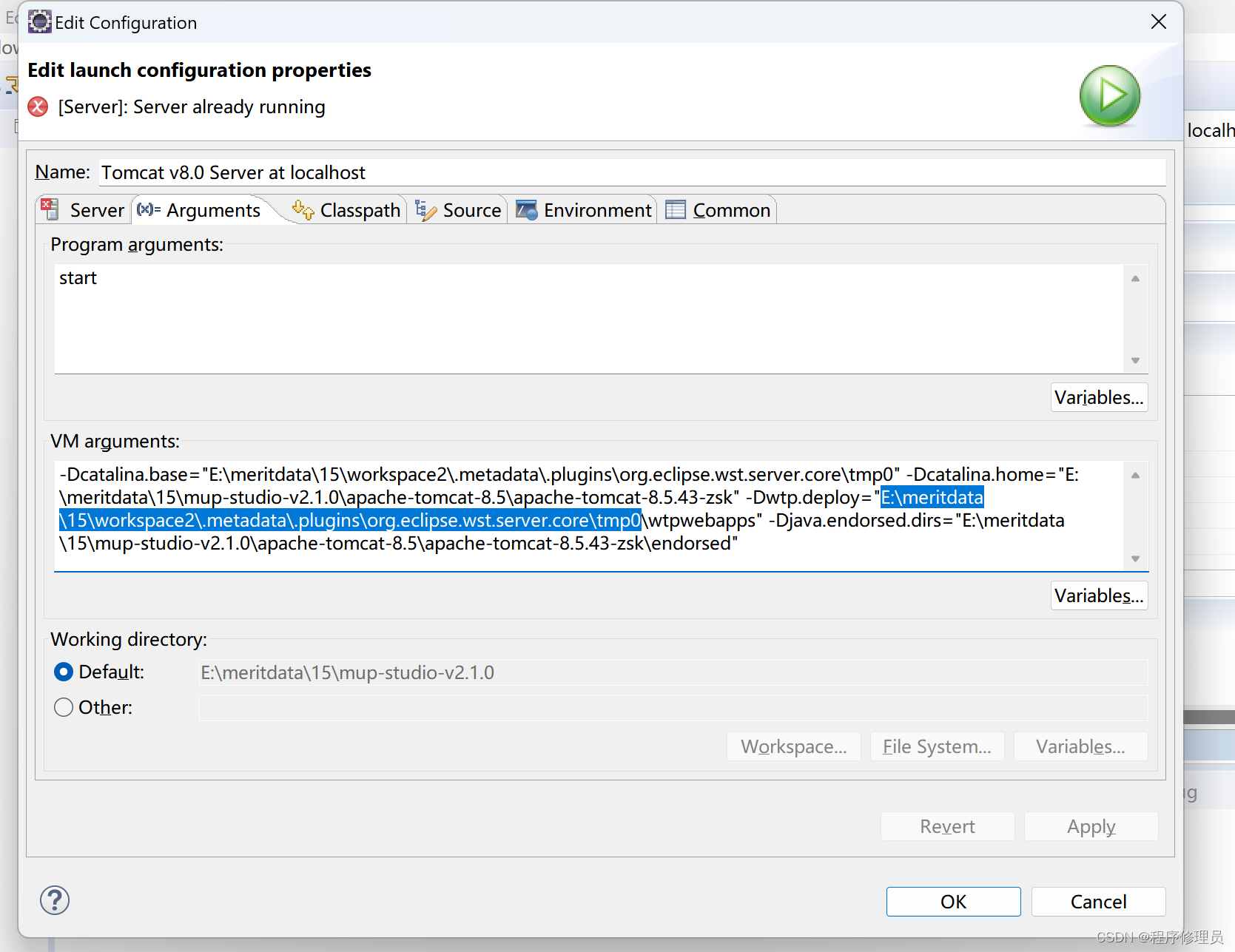
Task: Open the Arguments tab
Action: (x=200, y=210)
